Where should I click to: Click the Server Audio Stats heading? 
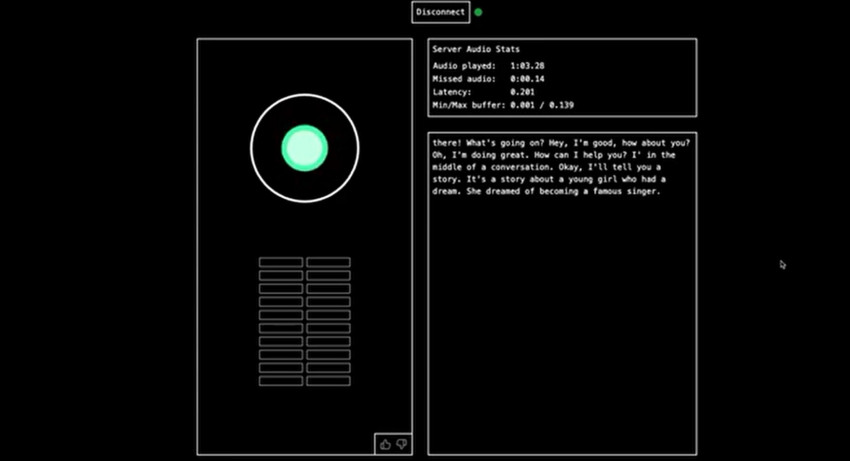(x=475, y=49)
